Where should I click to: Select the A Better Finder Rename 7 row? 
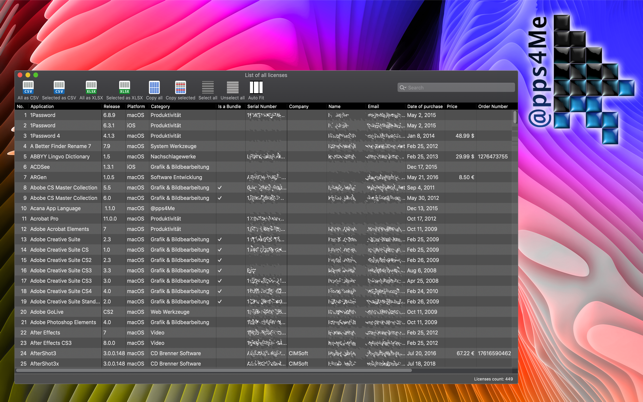pyautogui.click(x=264, y=146)
